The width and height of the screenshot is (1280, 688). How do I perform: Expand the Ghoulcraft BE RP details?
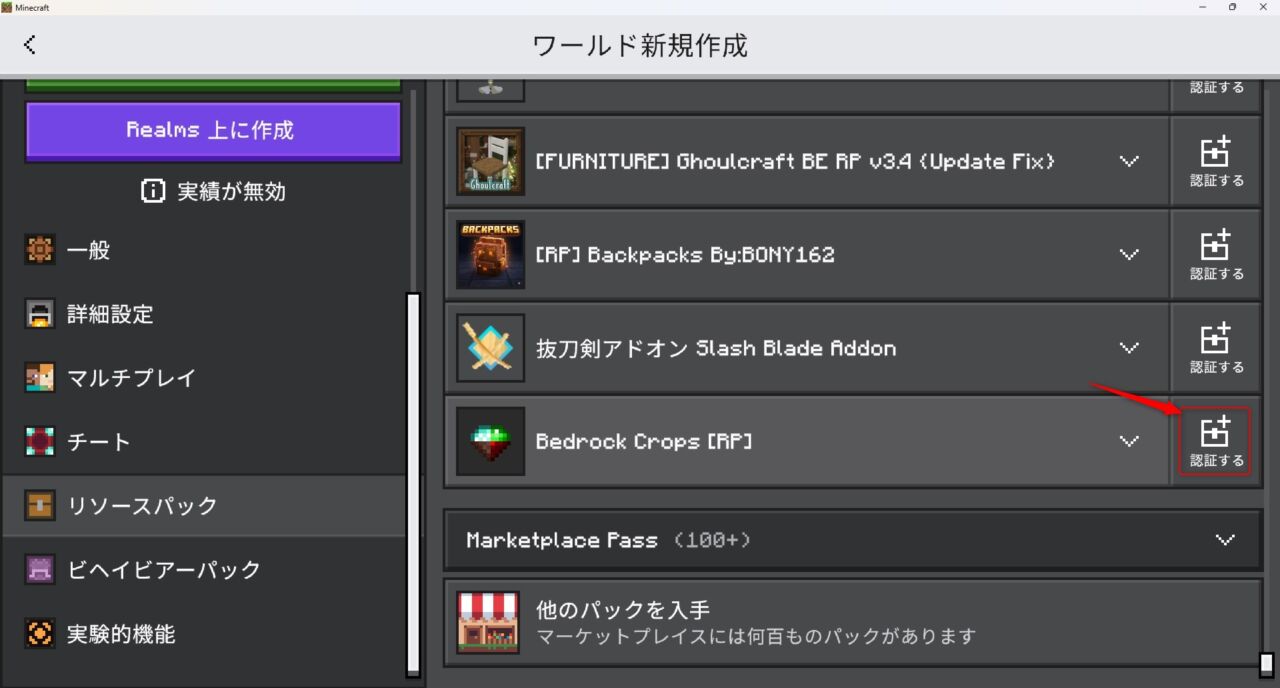[1129, 161]
